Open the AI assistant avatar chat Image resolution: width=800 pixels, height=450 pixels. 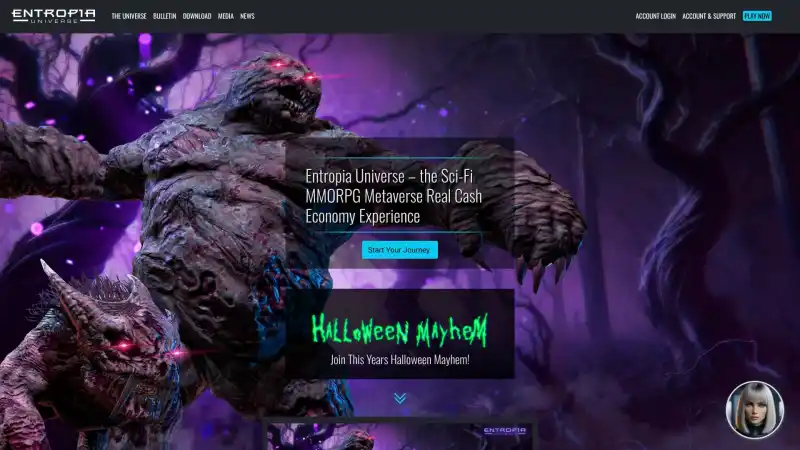(x=754, y=410)
